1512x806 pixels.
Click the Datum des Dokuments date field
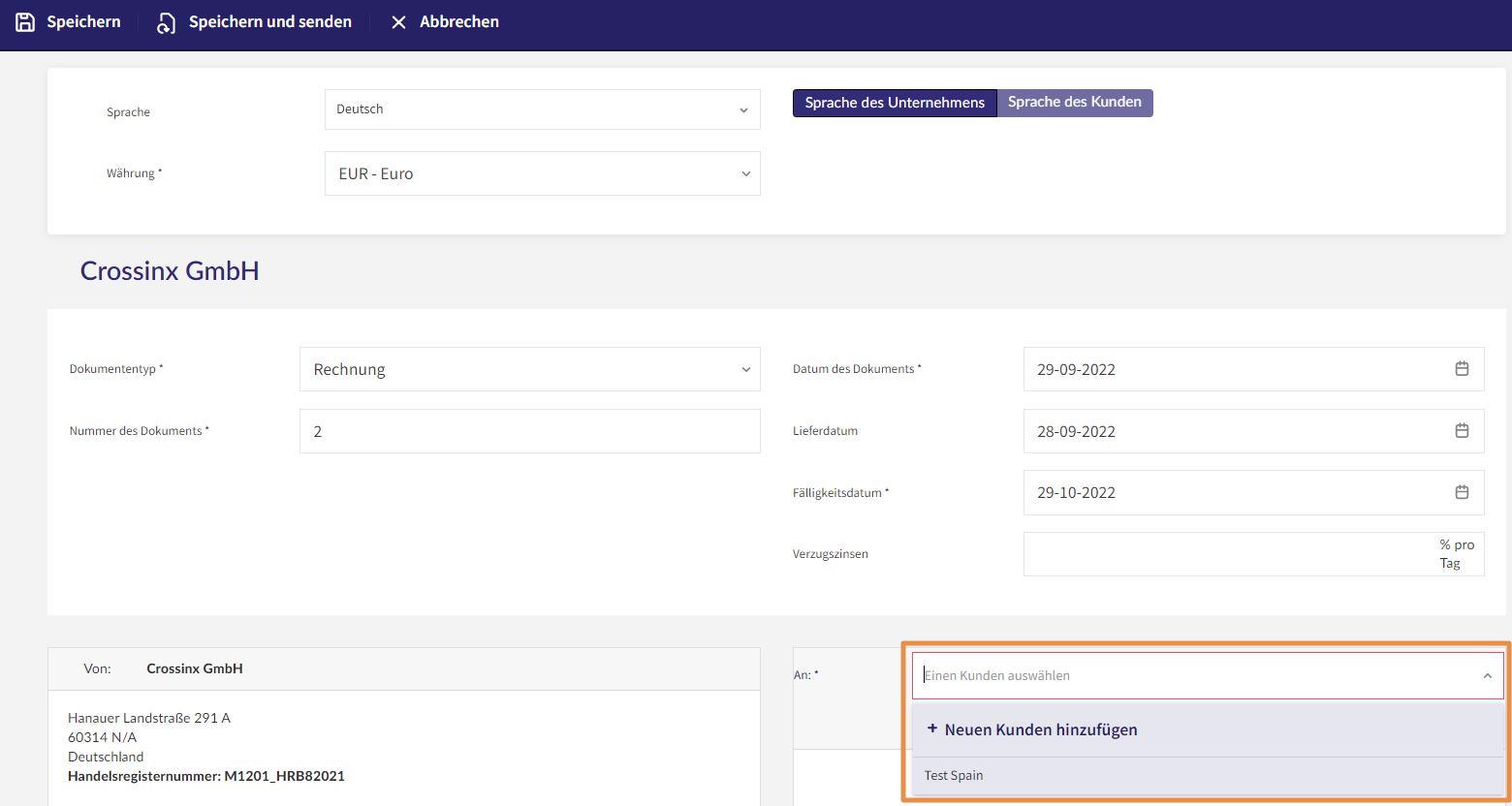point(1254,369)
